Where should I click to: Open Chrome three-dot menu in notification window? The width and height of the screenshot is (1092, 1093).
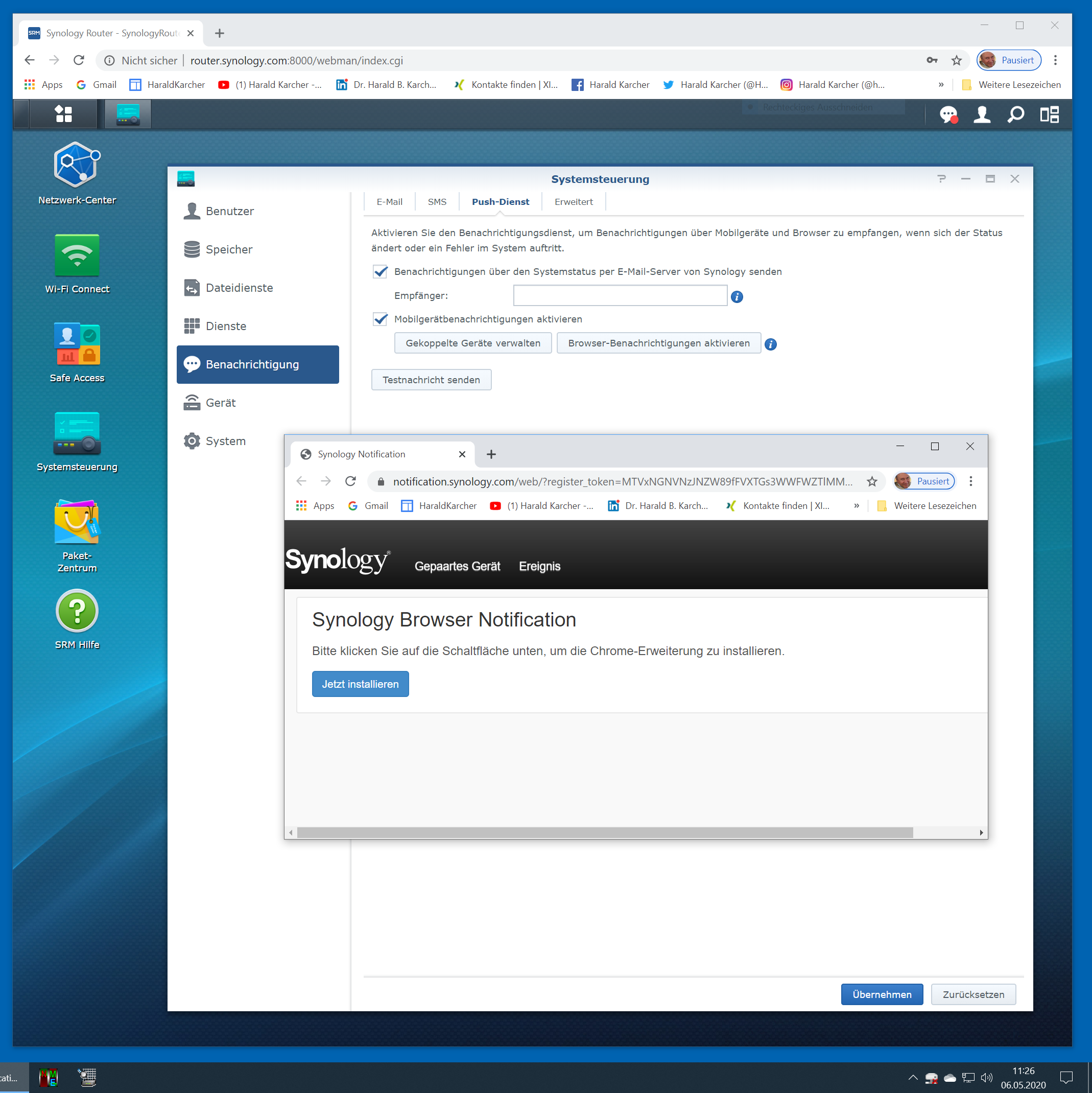(971, 481)
